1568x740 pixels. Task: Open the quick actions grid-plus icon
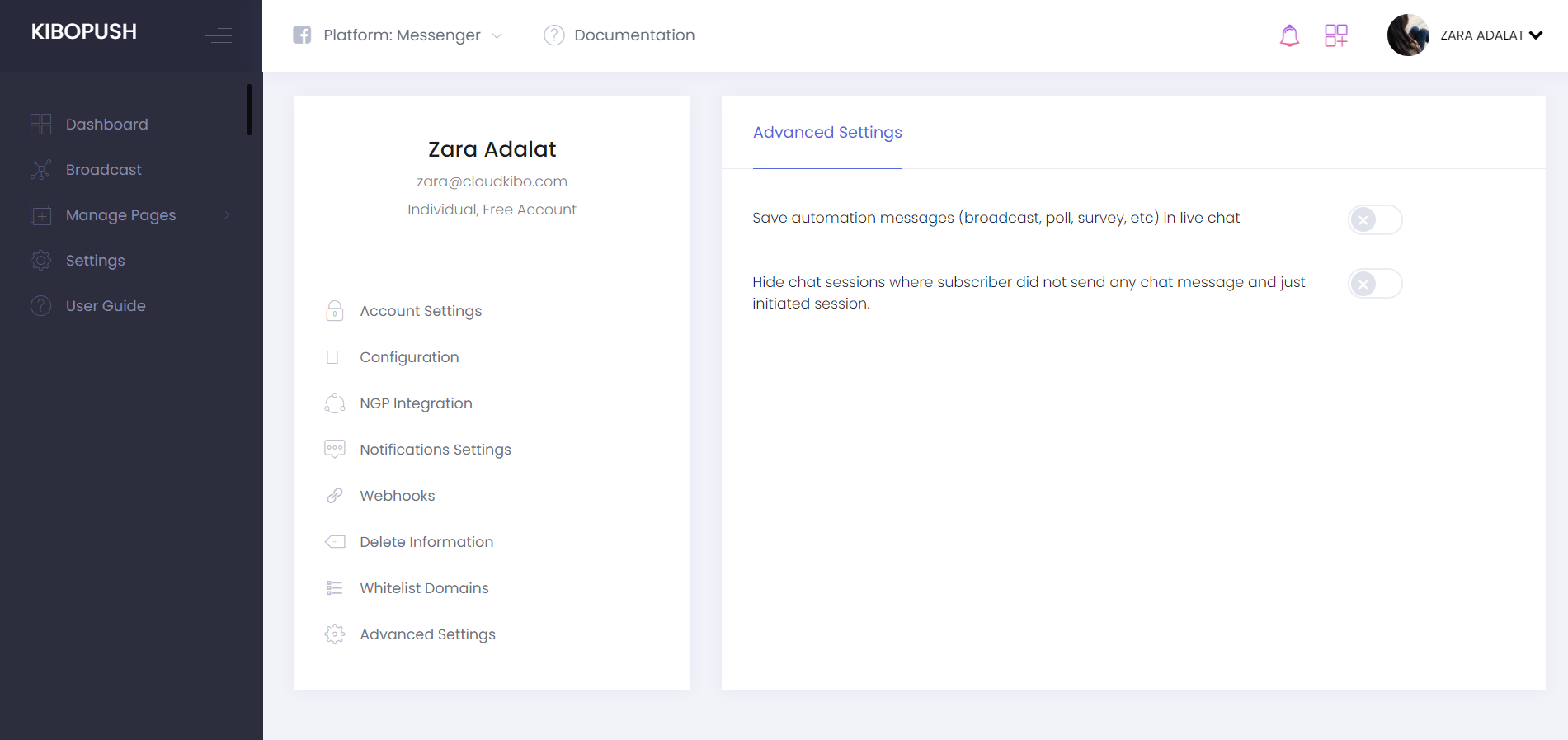coord(1336,35)
